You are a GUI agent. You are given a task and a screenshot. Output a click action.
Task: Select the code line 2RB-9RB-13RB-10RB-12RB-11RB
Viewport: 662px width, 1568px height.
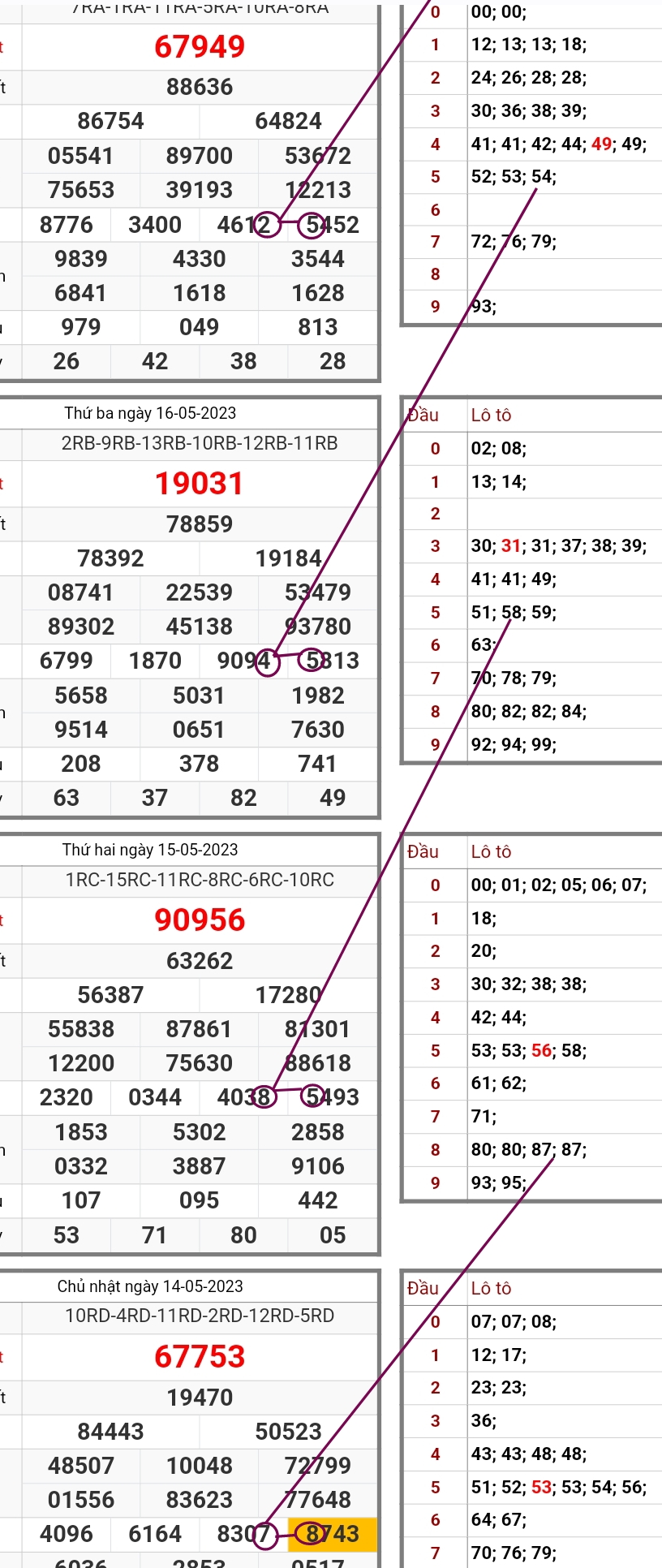200,444
